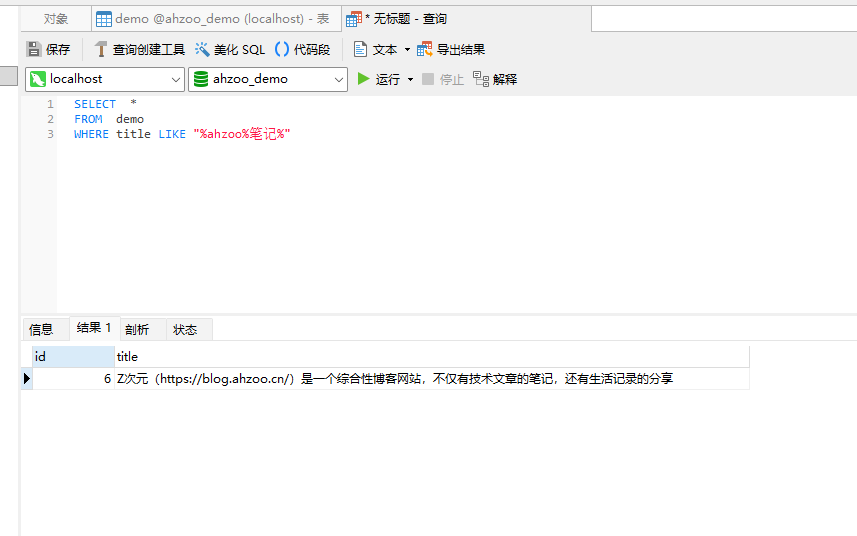Viewport: 857px width, 536px height.
Task: Expand the ahzoo_demo database dropdown
Action: 338,79
